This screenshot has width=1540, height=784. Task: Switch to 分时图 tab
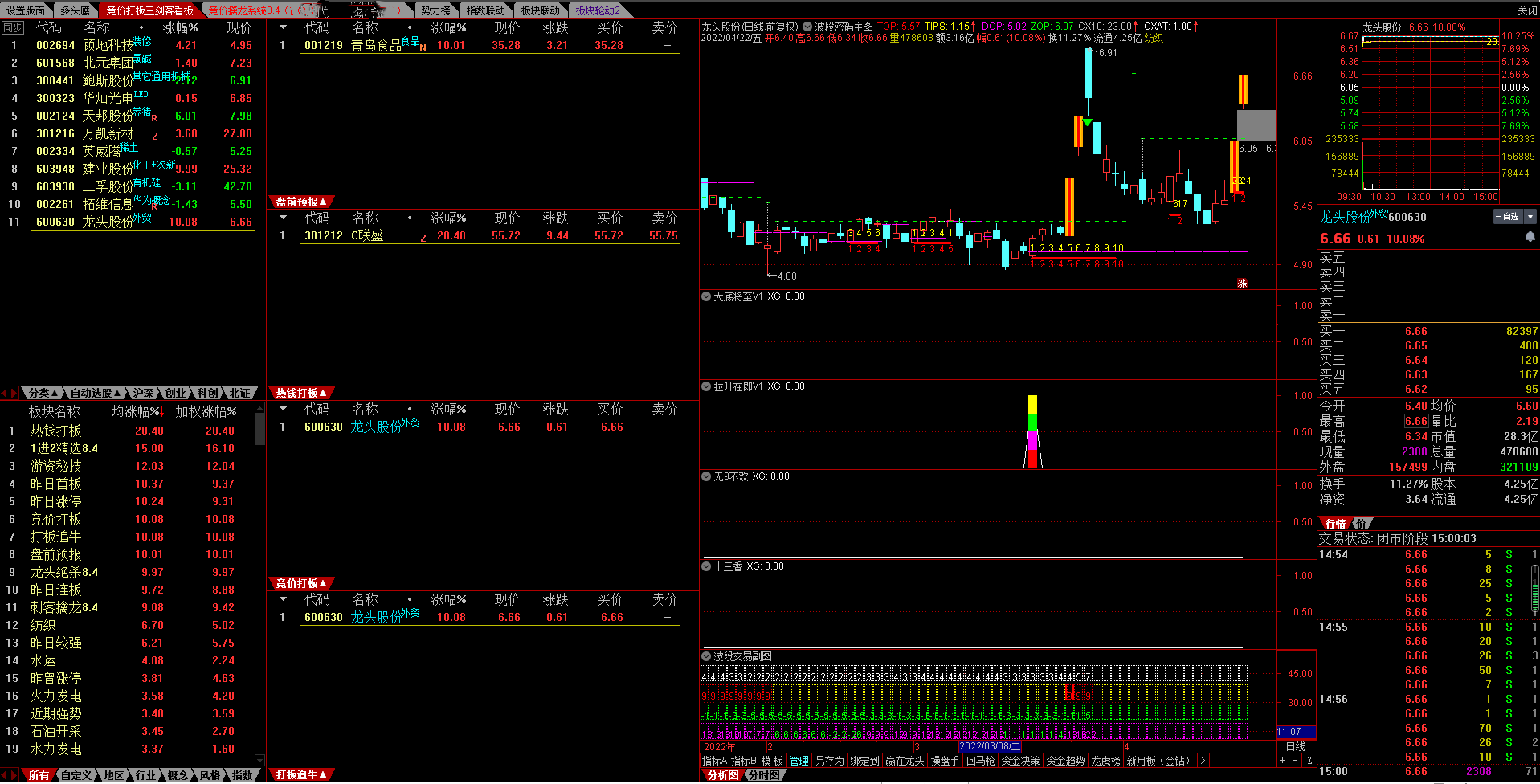tap(763, 775)
